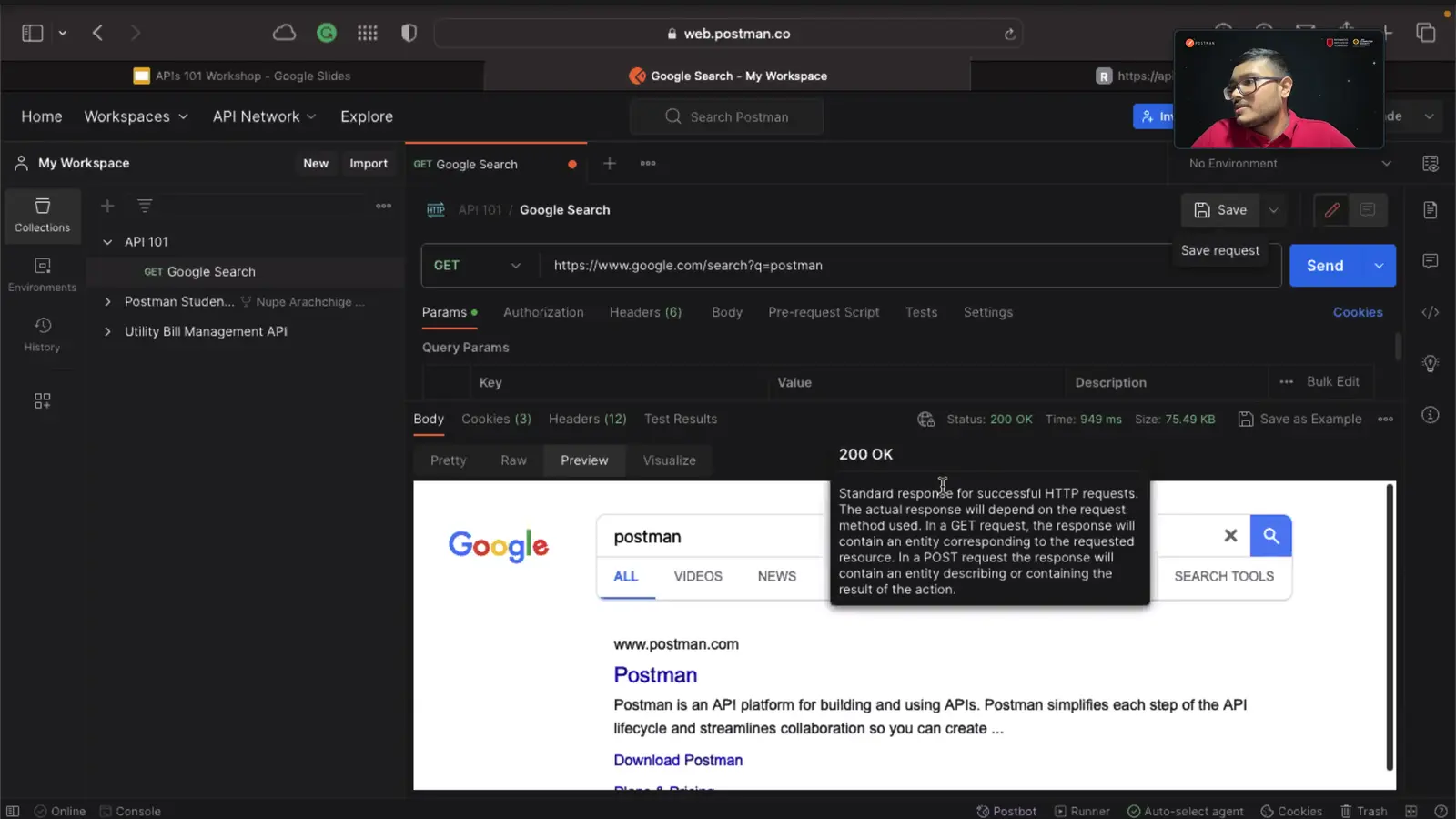Open the code snippet icon in right sidebar
This screenshot has width=1456, height=819.
(x=1431, y=312)
